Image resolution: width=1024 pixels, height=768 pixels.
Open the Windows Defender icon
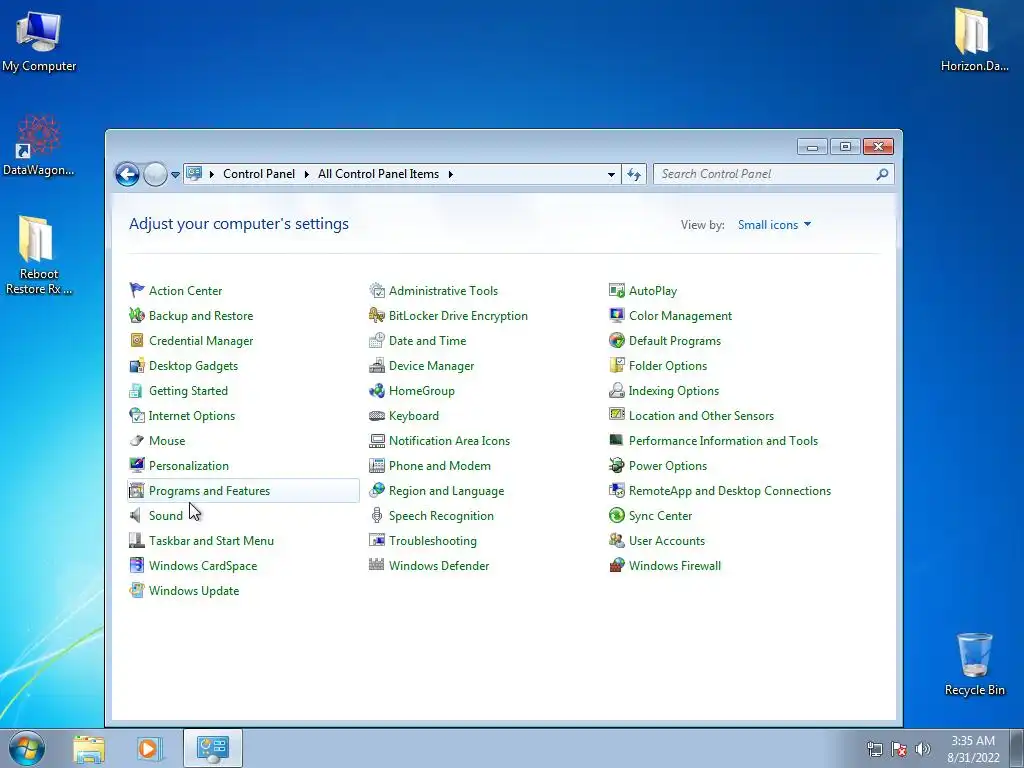click(377, 566)
